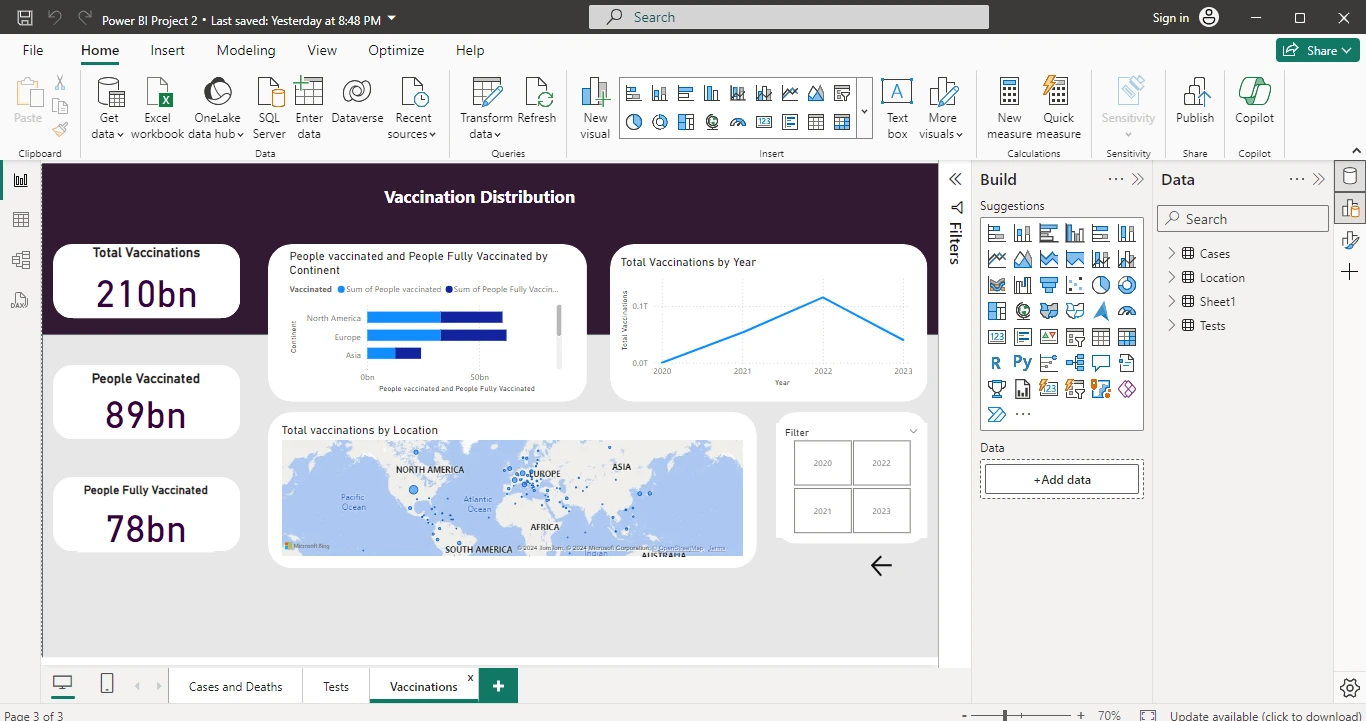Add a Text box to the report
The height and width of the screenshot is (721, 1366).
[x=897, y=108]
